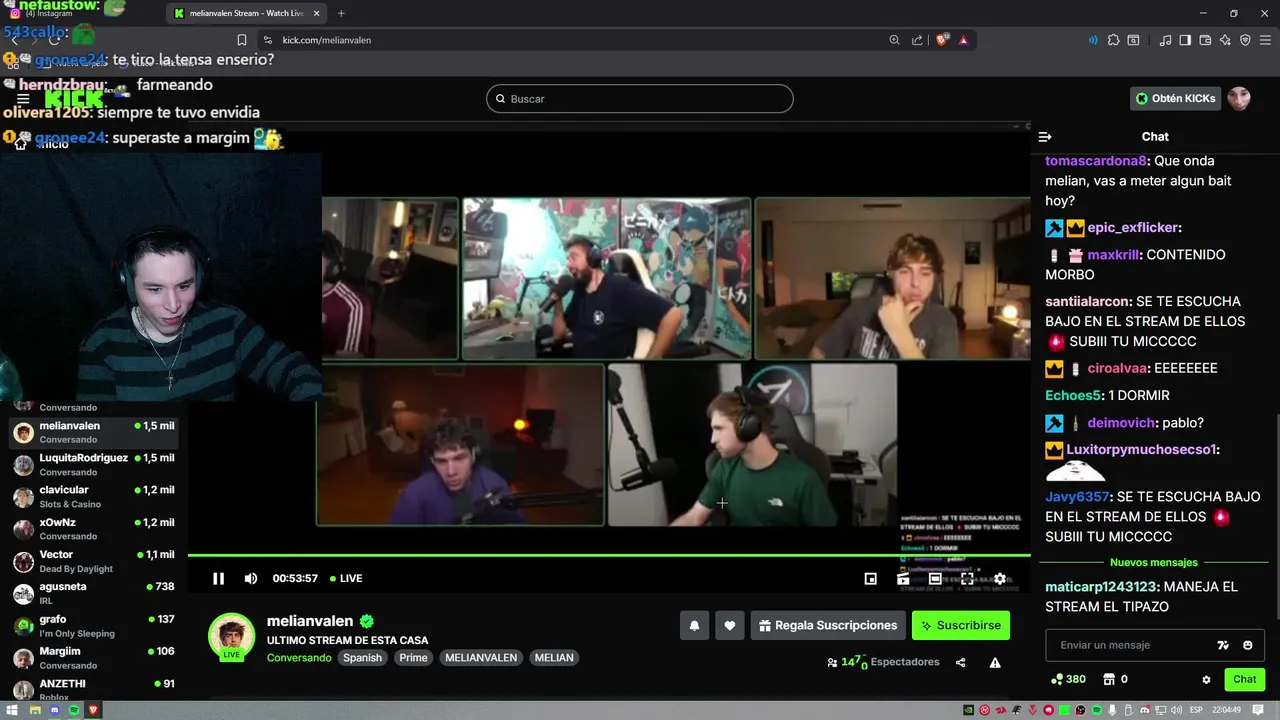The height and width of the screenshot is (720, 1280).
Task: Click the MELIAN tag
Action: point(554,658)
